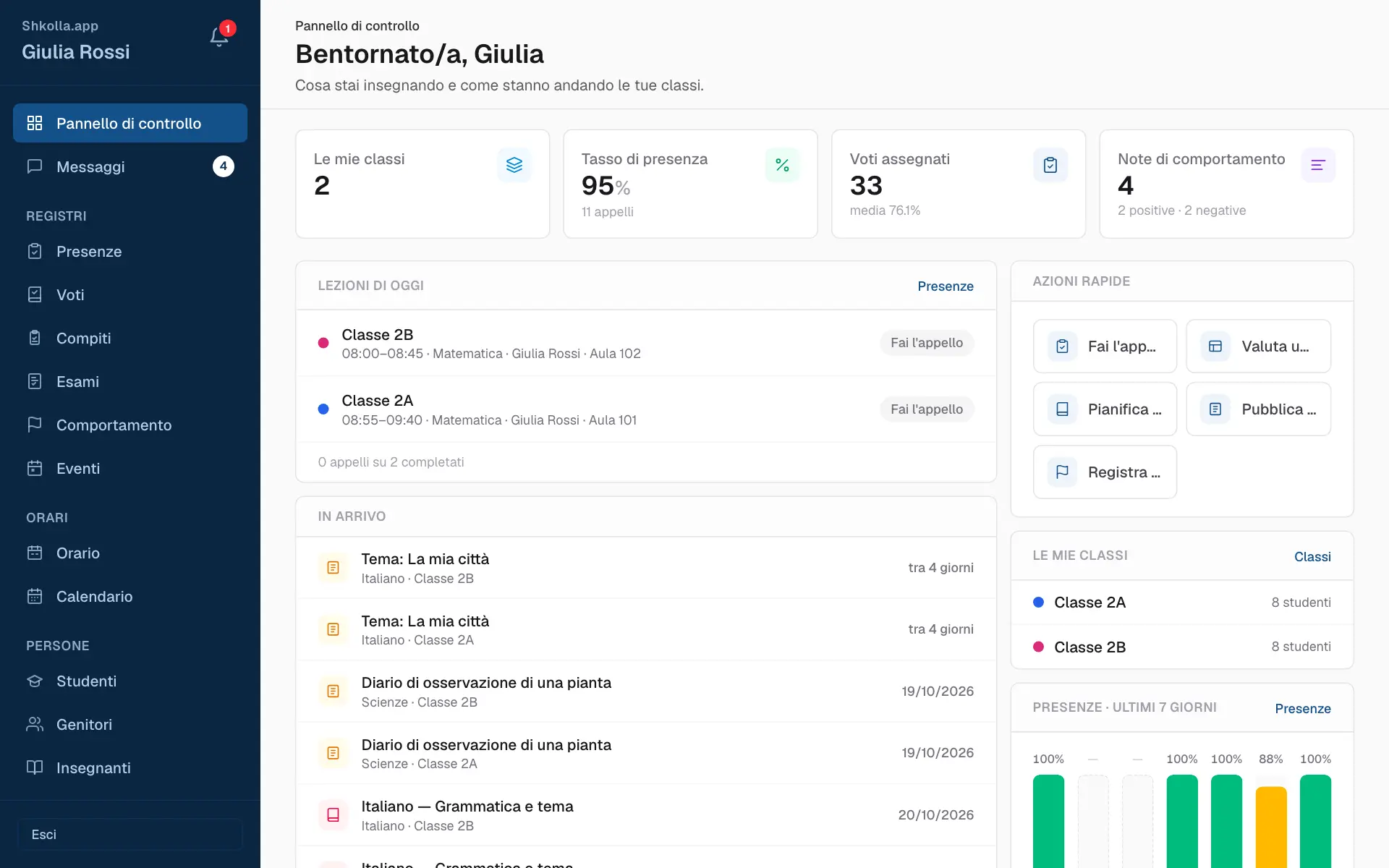Open Tema: La mia città for Classe 2B
This screenshot has width=1389, height=868.
646,568
